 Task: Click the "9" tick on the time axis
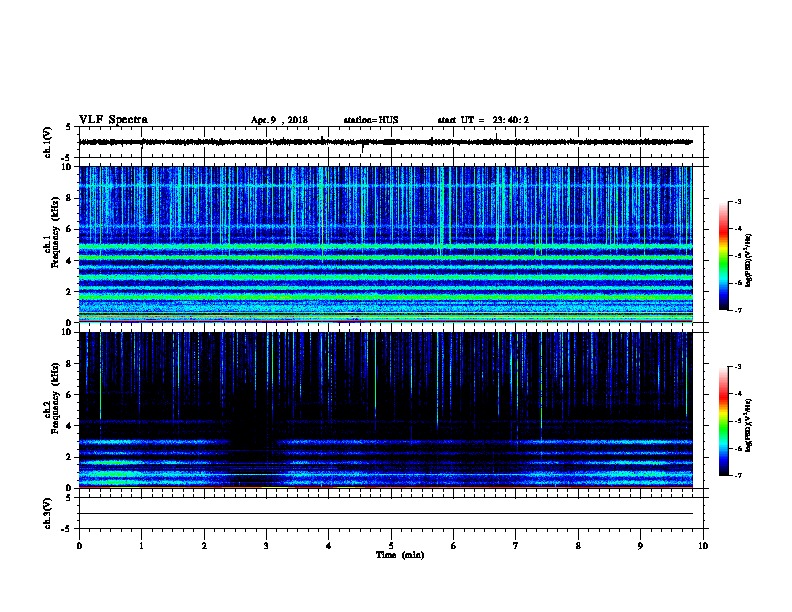tap(640, 546)
